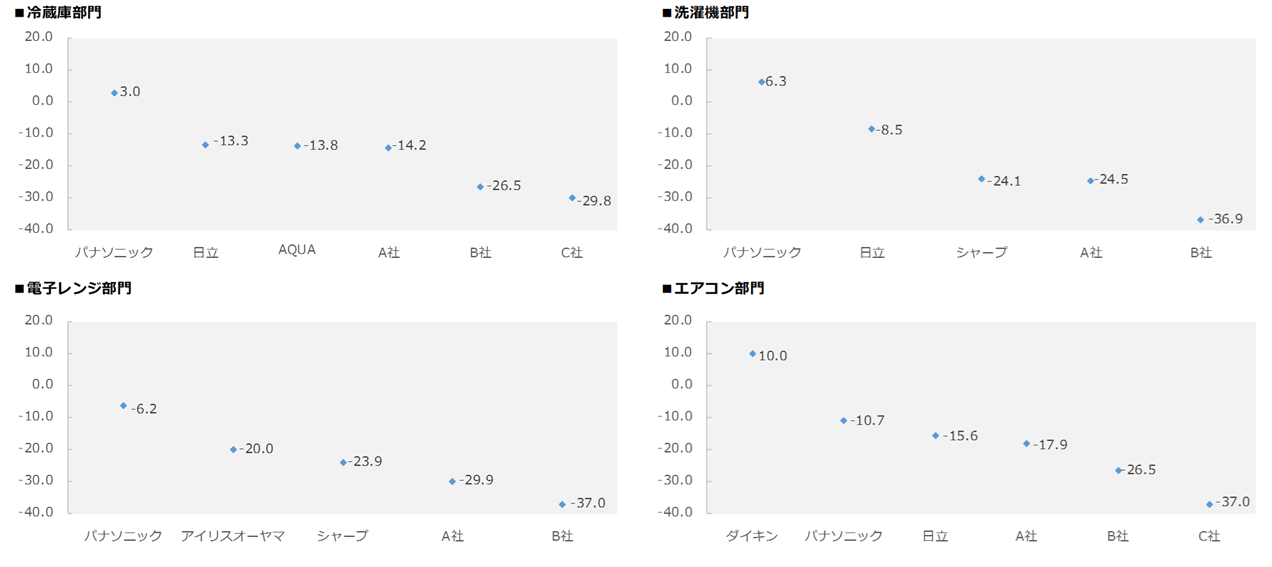1272x567 pixels.
Task: Click the 3.0 data marker in 冷蔵庫部門 chart
Action: coord(114,92)
